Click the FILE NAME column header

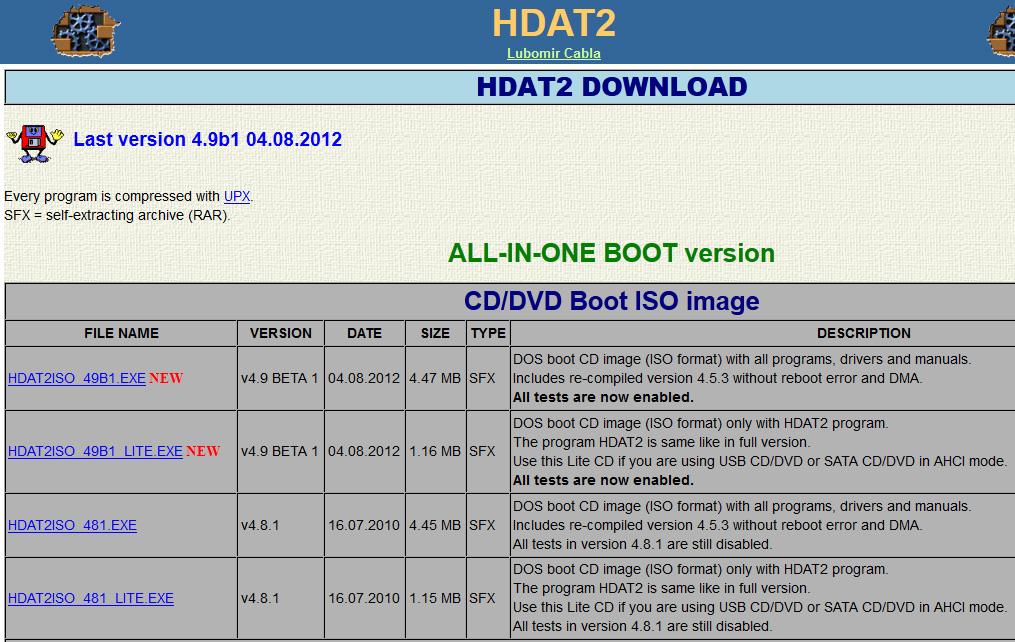tap(122, 333)
